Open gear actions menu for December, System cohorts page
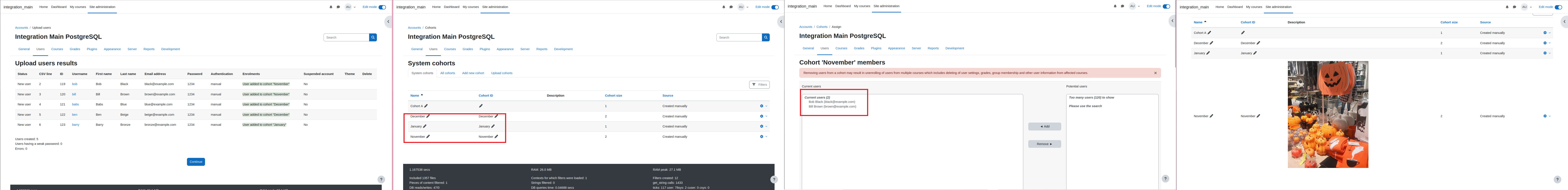The image size is (1568, 190). [763, 116]
